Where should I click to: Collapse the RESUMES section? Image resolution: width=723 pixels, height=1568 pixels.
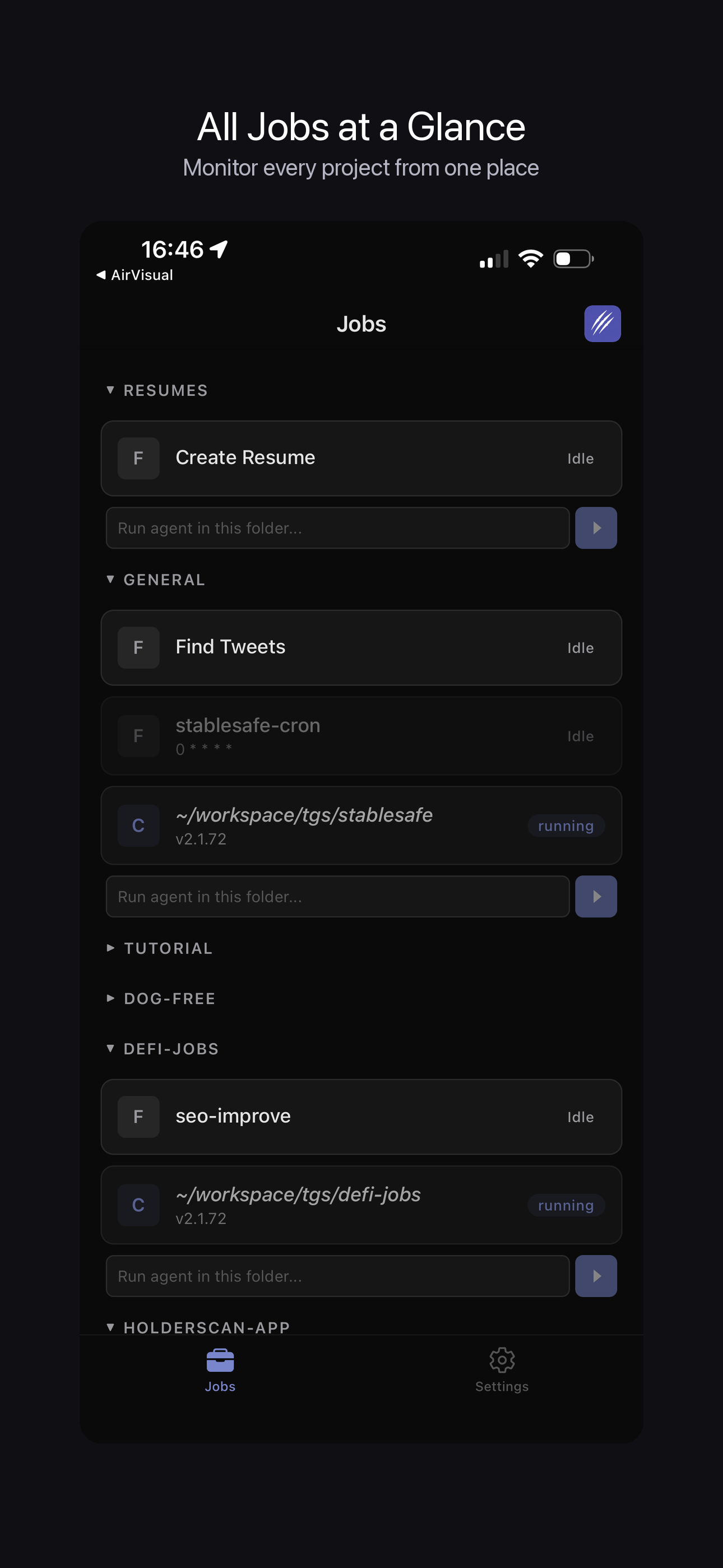point(157,390)
